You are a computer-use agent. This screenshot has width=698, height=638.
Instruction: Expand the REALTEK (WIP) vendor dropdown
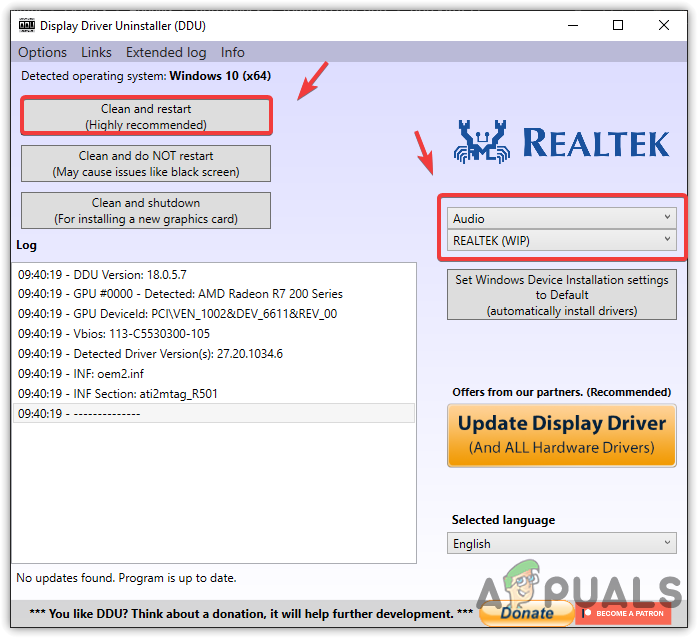pos(562,240)
